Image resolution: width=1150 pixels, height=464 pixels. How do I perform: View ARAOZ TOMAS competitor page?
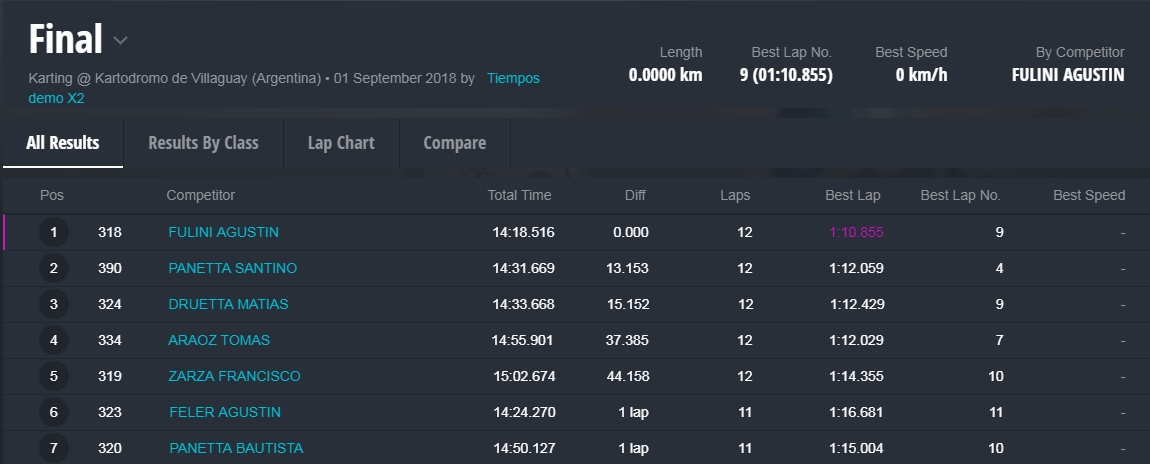click(x=219, y=340)
